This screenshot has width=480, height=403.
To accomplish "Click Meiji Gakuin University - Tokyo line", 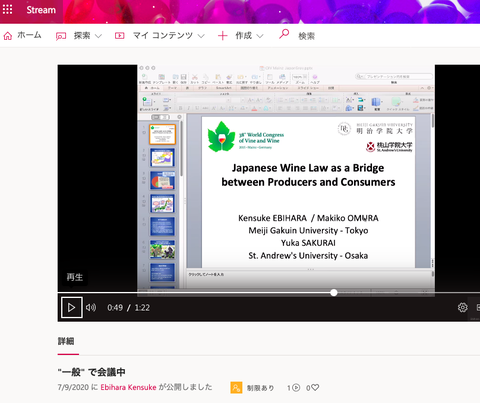I will tap(308, 230).
